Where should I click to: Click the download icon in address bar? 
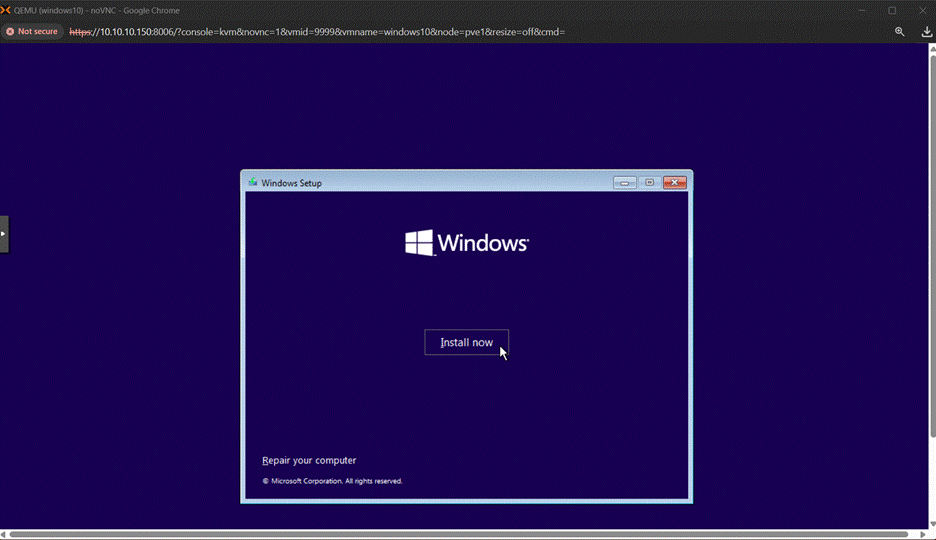pos(926,31)
